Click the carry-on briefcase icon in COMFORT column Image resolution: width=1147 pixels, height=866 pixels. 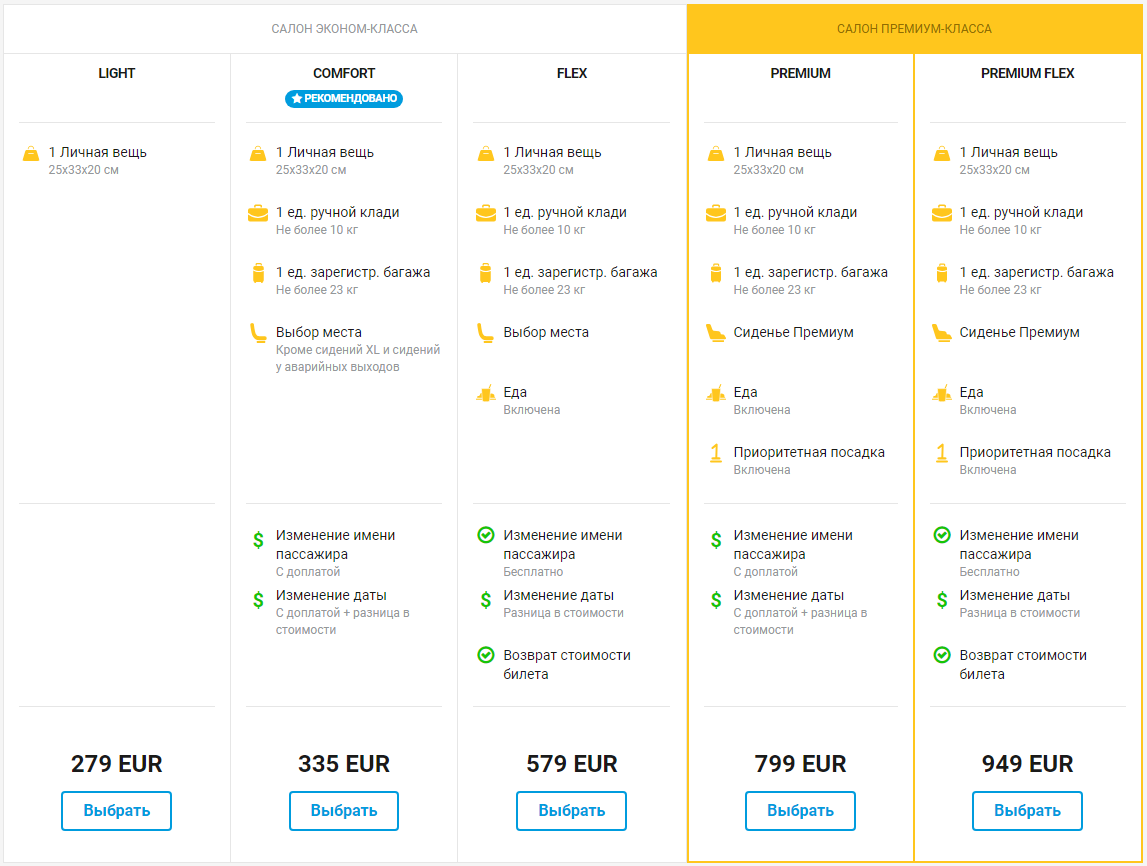coord(258,213)
